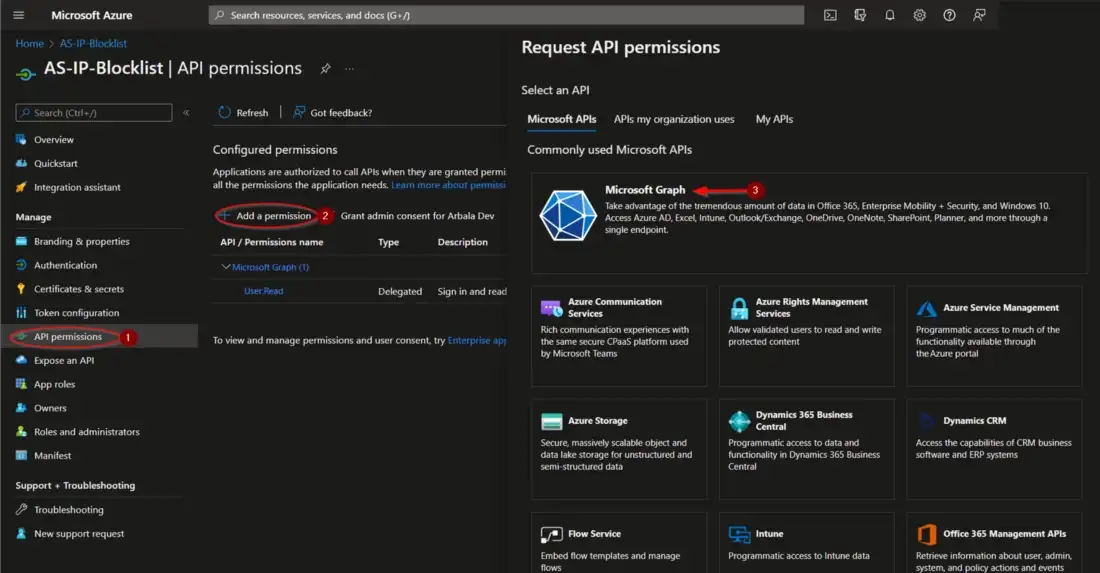This screenshot has height=573, width=1100.
Task: Open portal settings gear icon
Action: [919, 15]
